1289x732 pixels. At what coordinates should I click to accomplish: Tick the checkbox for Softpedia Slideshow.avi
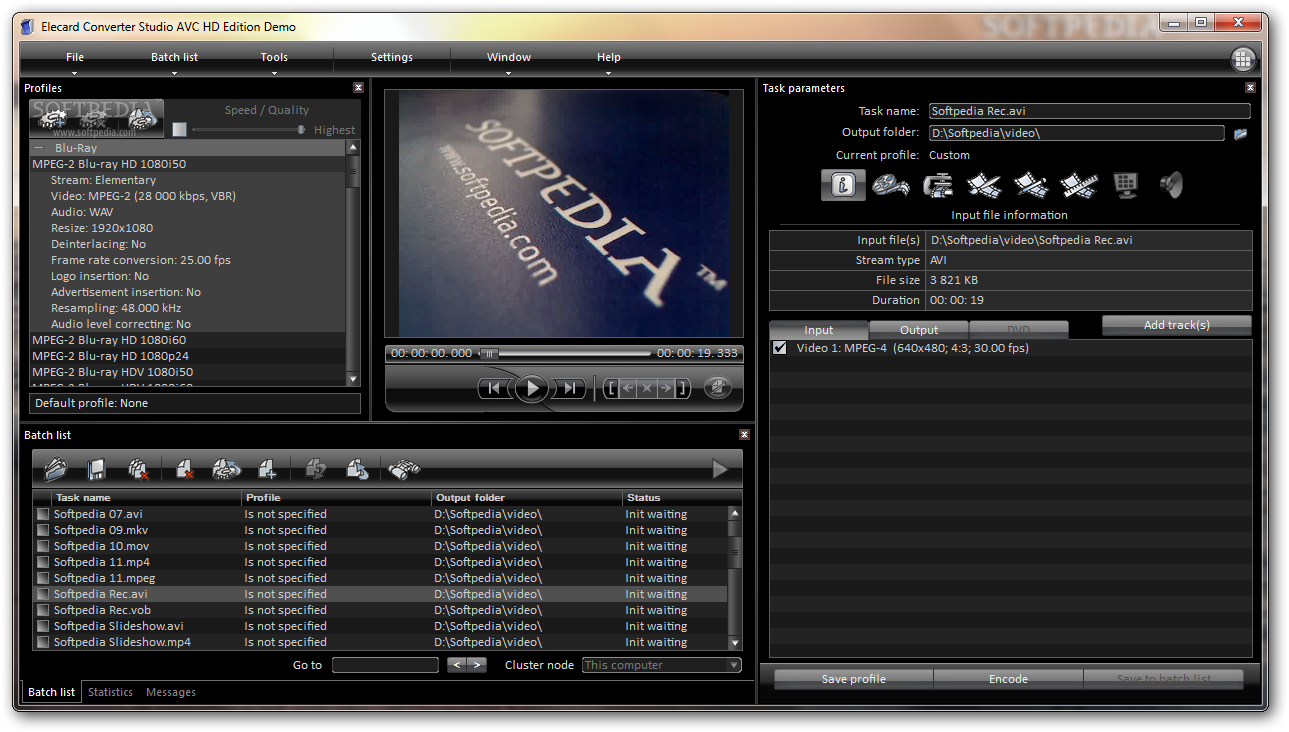(x=43, y=626)
